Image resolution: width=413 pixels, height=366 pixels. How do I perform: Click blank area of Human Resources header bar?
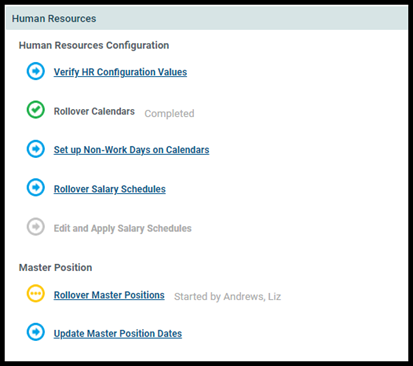click(x=250, y=18)
